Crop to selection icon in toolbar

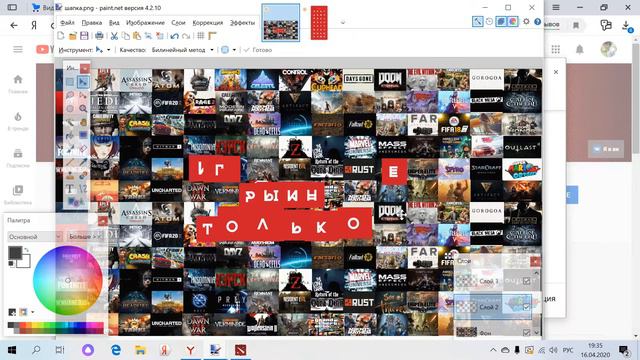[x=148, y=36]
